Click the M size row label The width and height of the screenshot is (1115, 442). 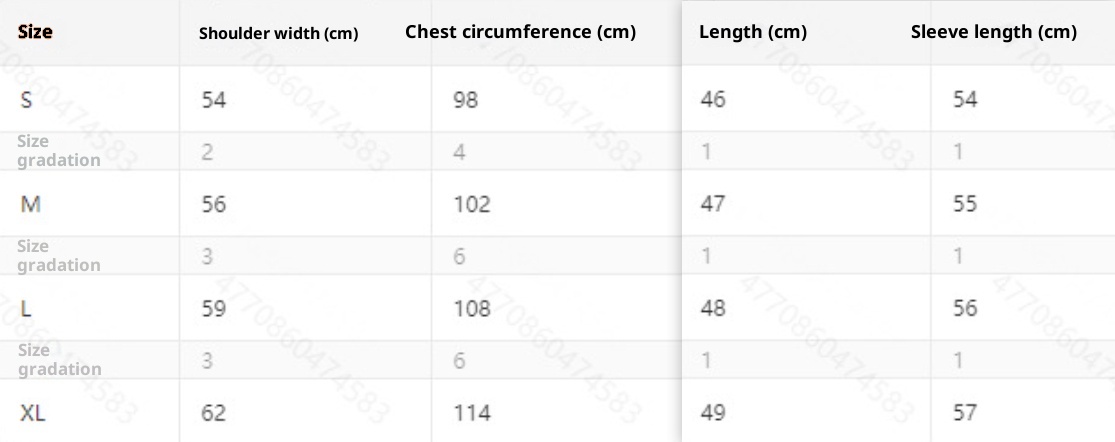(30, 204)
